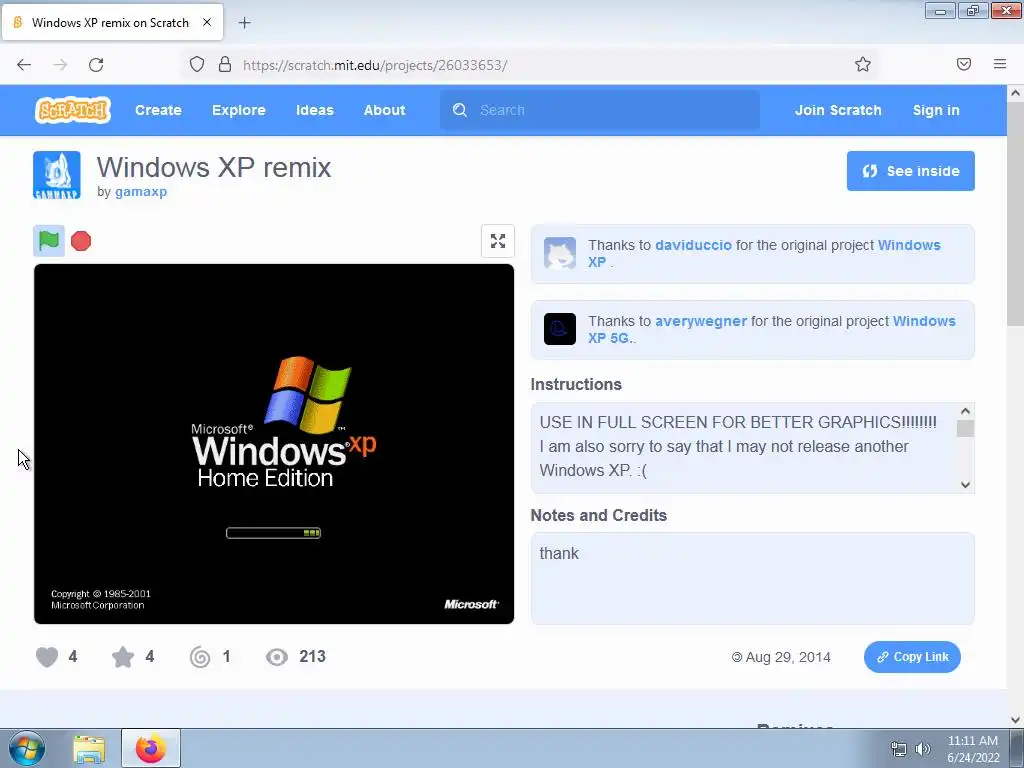Click the search magnifier icon

coord(460,110)
